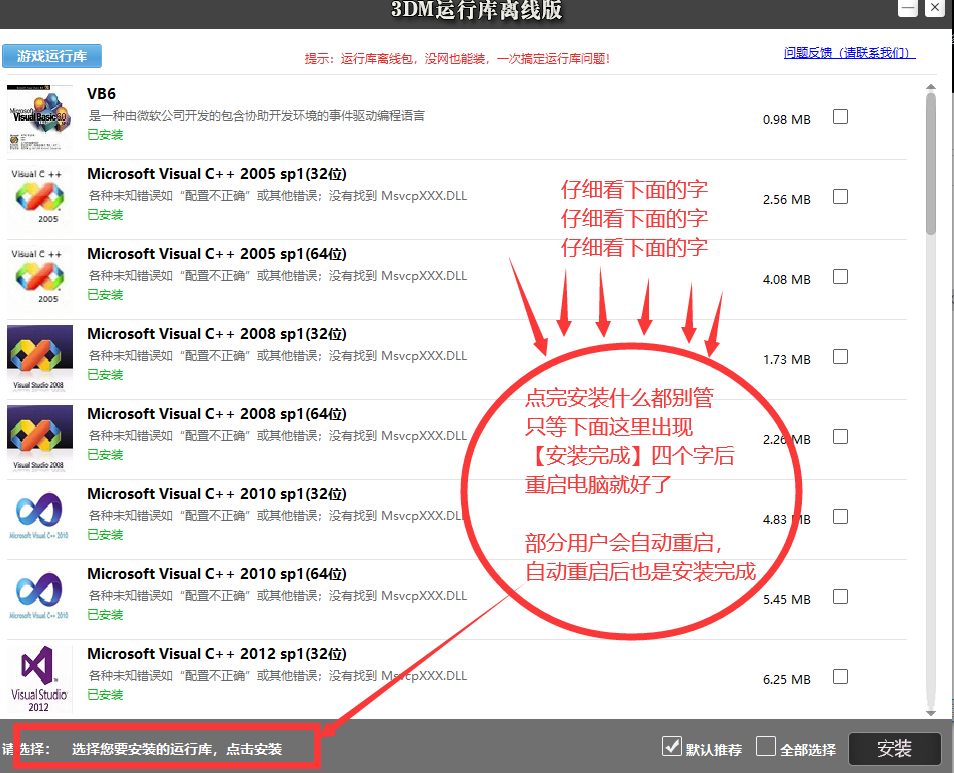Image resolution: width=954 pixels, height=773 pixels.
Task: Click the scrollbar down arrow
Action: [931, 714]
